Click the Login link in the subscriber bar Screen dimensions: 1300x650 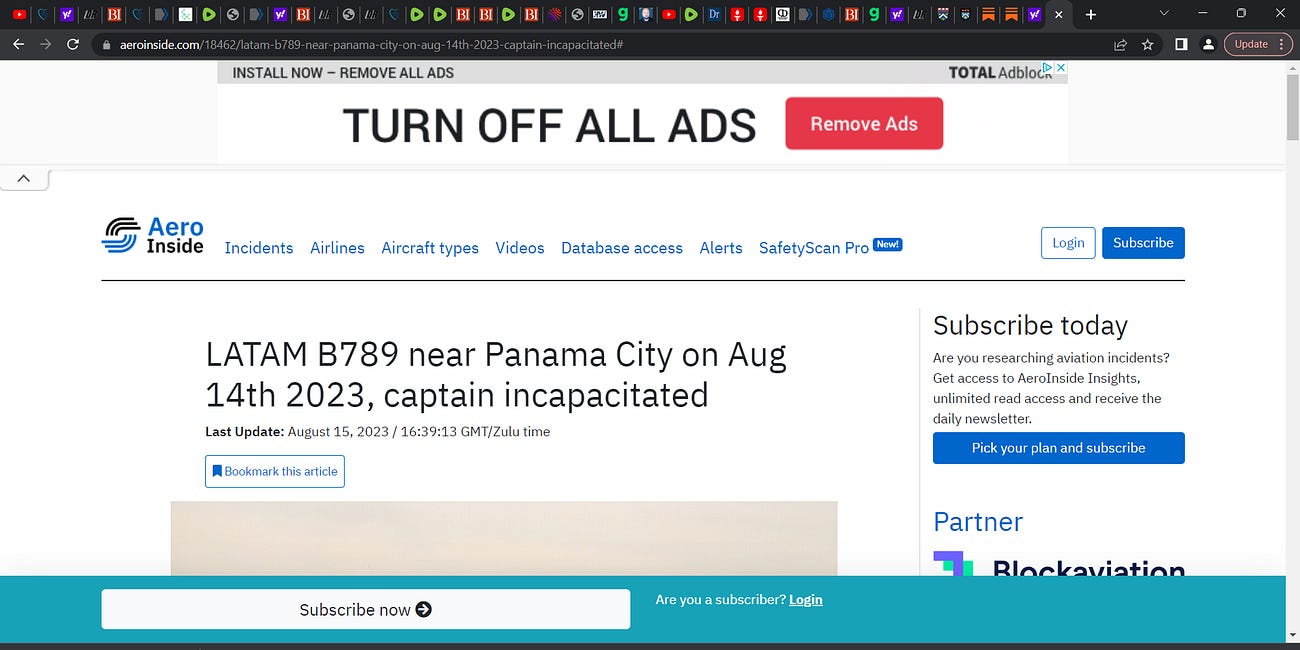pyautogui.click(x=805, y=599)
